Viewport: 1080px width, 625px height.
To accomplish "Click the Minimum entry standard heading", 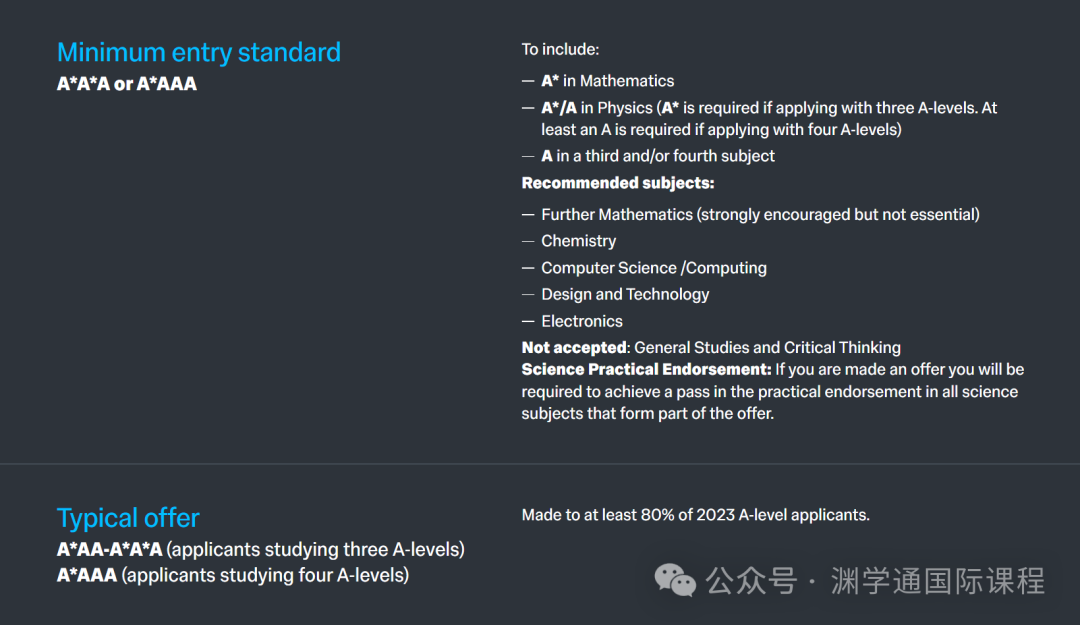I will click(x=199, y=52).
